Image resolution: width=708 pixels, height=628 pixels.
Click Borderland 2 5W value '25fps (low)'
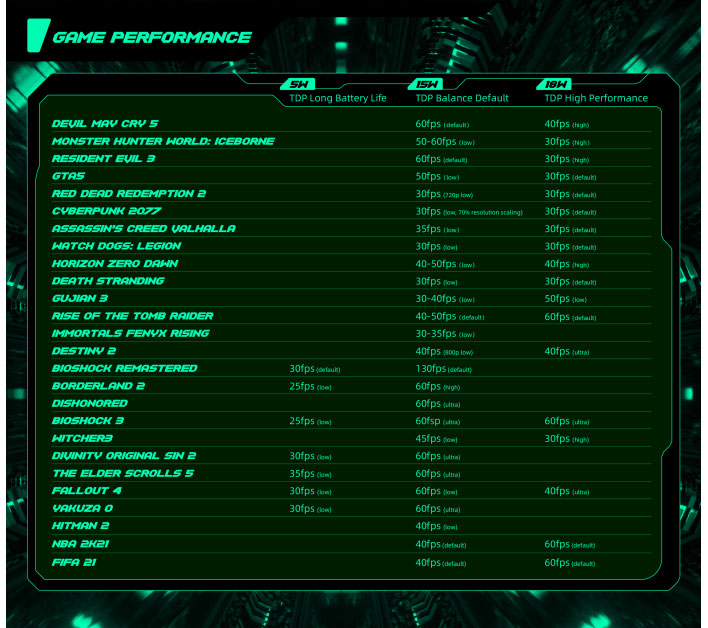coord(310,386)
